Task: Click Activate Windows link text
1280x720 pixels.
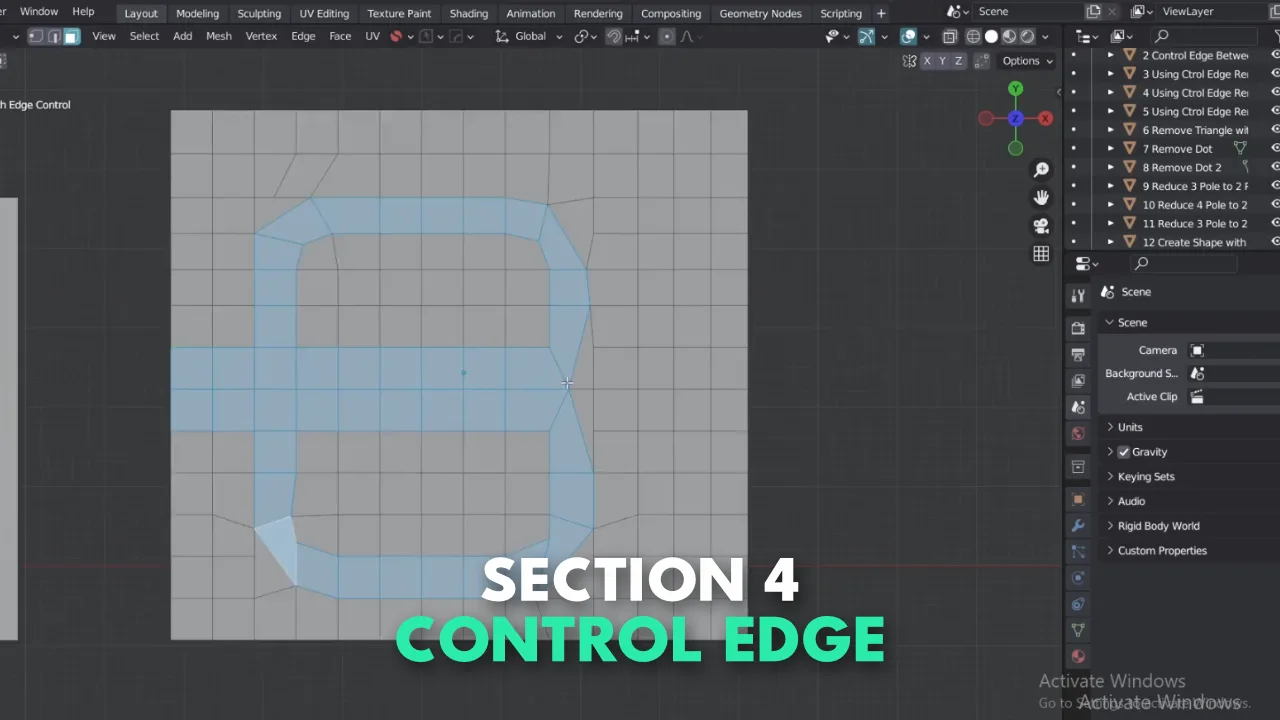Action: point(1112,681)
